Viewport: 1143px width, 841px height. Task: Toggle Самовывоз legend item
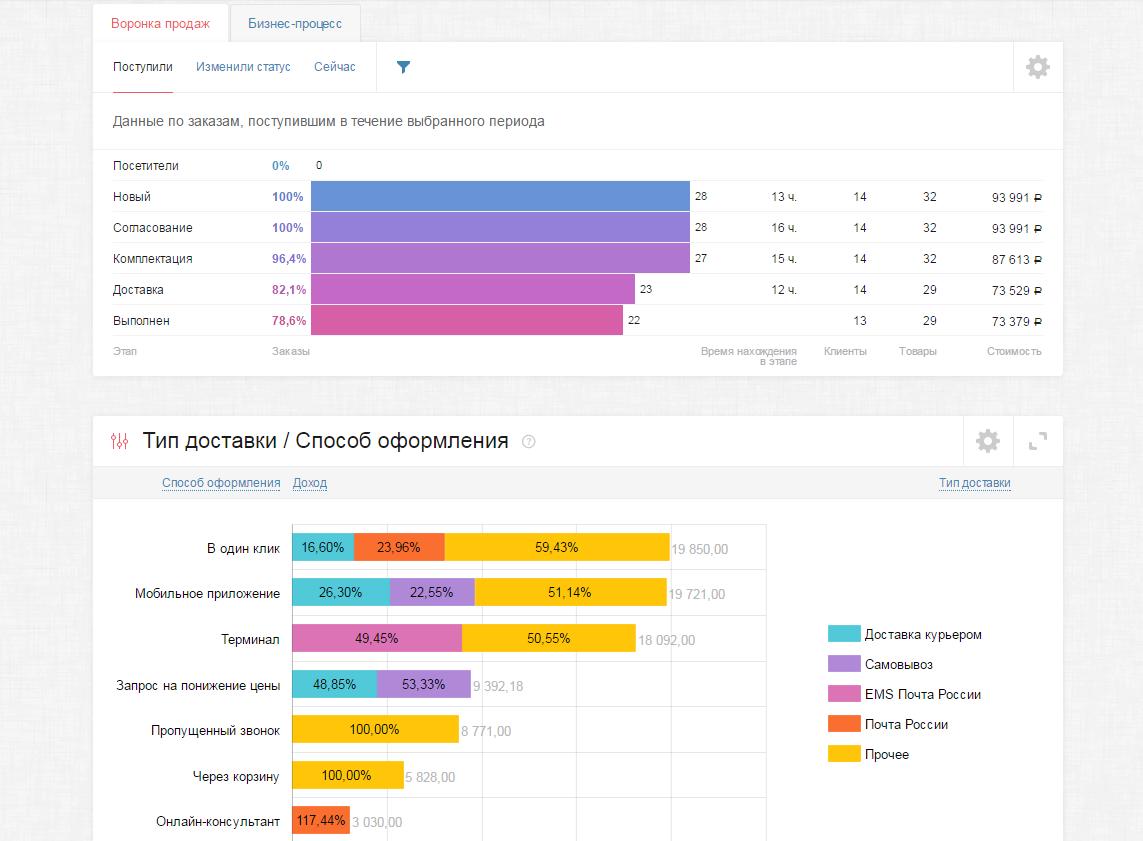(898, 664)
